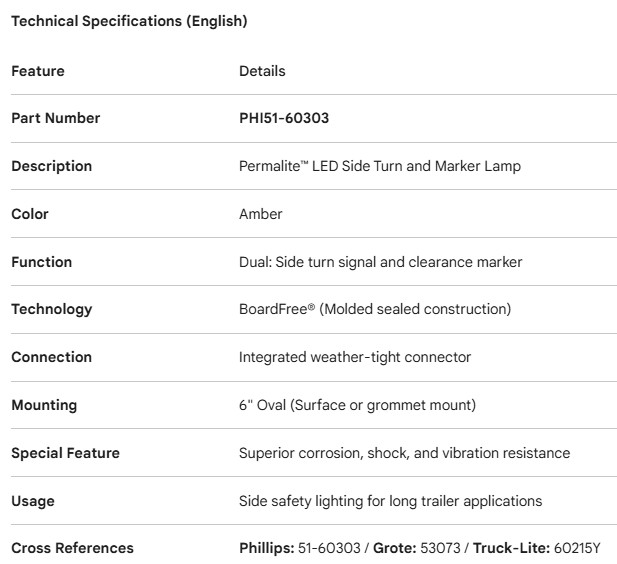Viewport: 617px width, 564px height.
Task: Select the BoardFree molded sealed construction text
Action: coord(375,309)
